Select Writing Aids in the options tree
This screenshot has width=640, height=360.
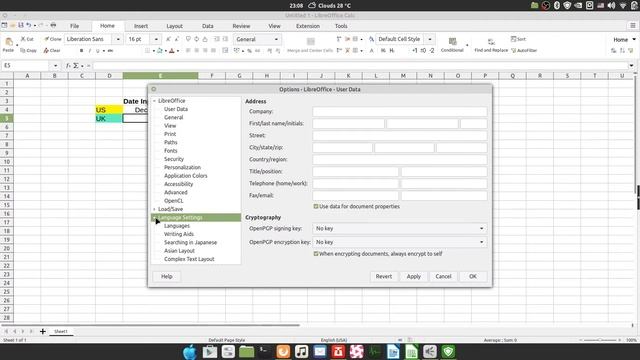click(179, 234)
